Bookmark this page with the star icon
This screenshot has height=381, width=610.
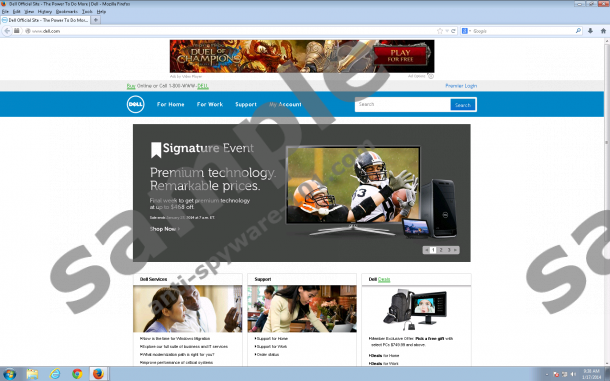tap(440, 31)
